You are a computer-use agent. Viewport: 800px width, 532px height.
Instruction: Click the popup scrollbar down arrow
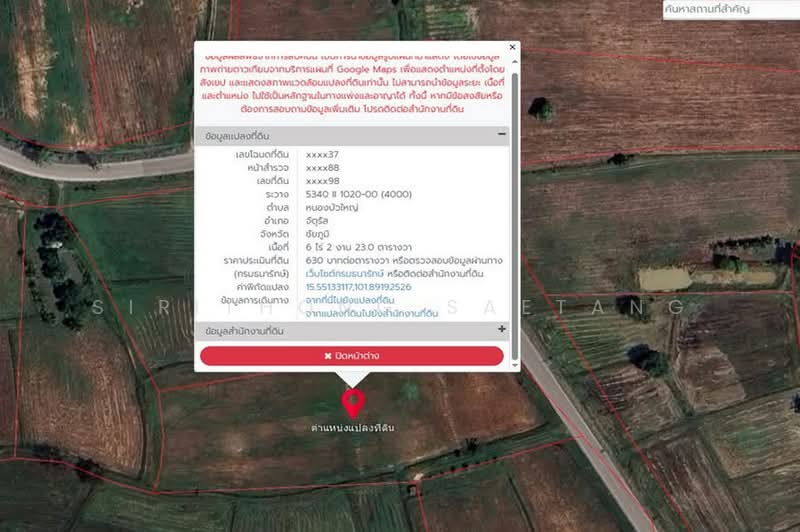515,365
